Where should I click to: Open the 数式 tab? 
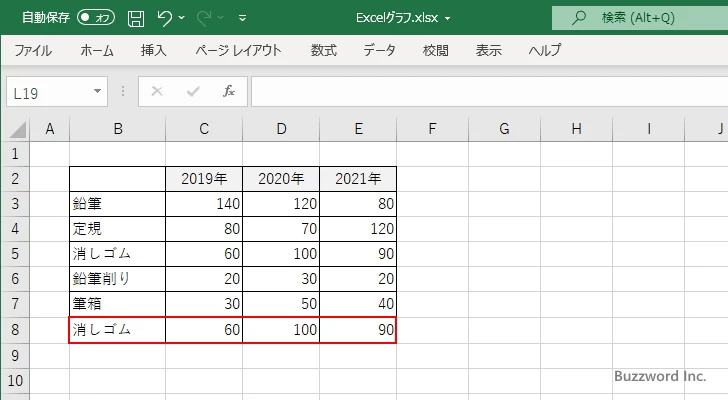[x=324, y=50]
